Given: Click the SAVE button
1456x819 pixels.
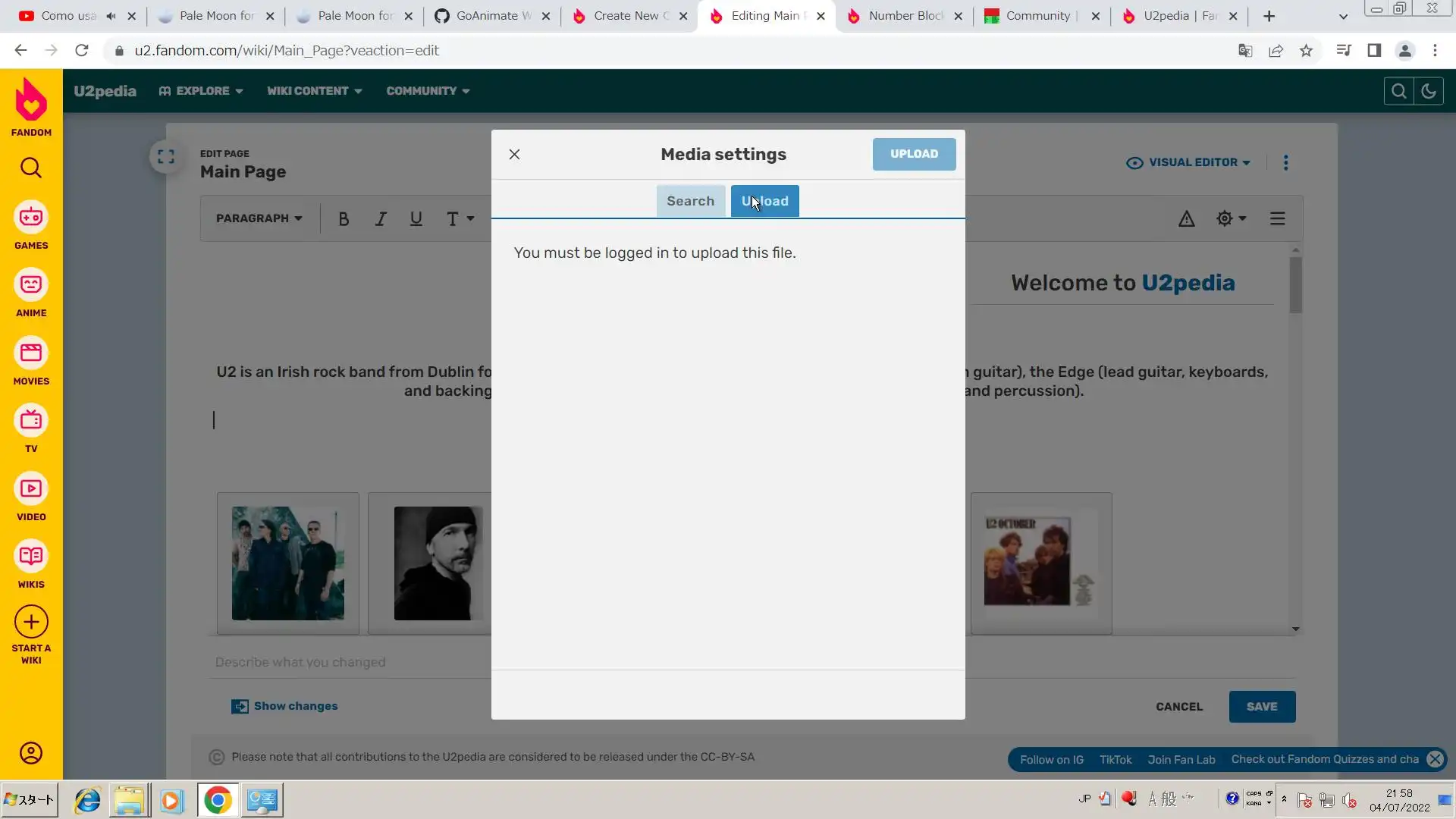Looking at the screenshot, I should tap(1262, 706).
